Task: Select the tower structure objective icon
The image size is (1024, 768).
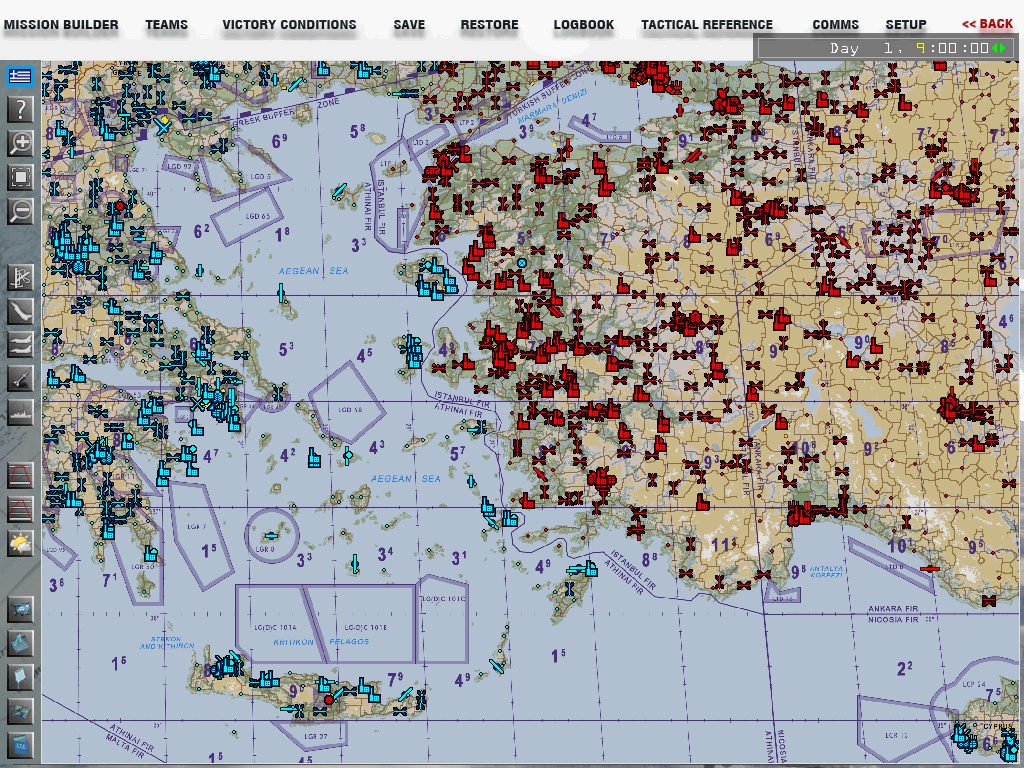Action: pyautogui.click(x=20, y=643)
